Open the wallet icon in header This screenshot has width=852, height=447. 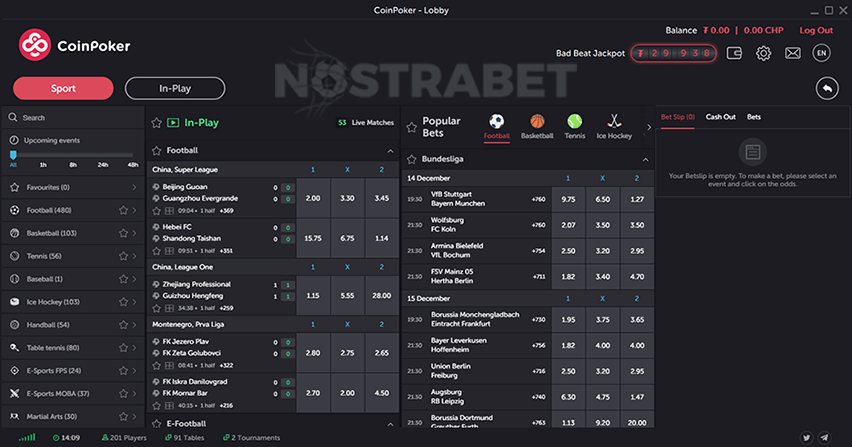pos(734,53)
